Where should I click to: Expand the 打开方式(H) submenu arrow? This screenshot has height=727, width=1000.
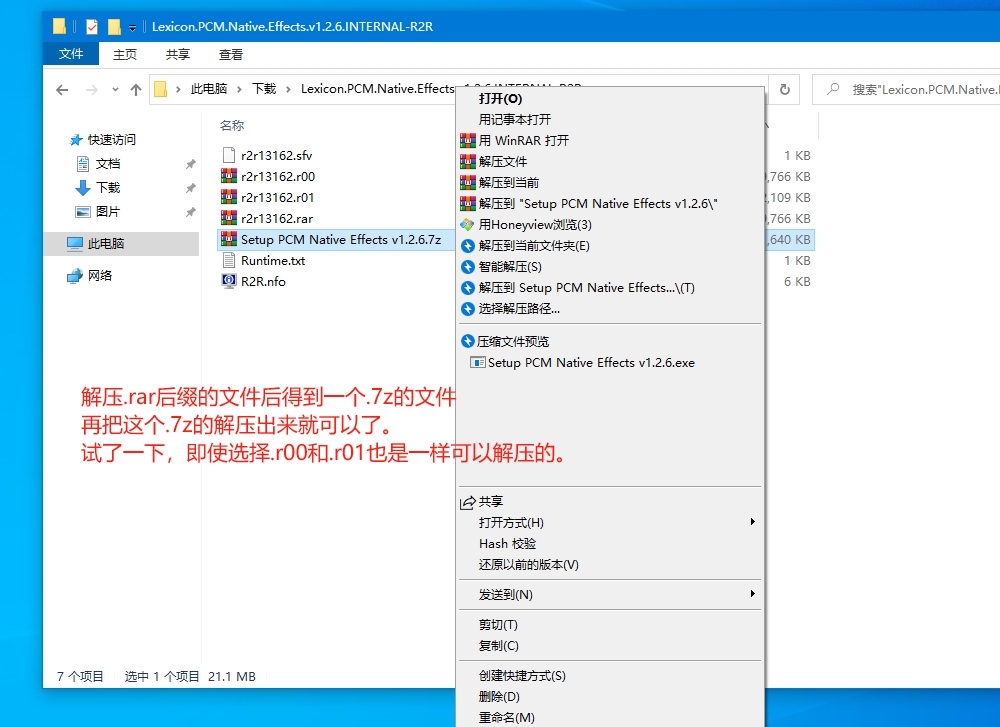tap(753, 522)
